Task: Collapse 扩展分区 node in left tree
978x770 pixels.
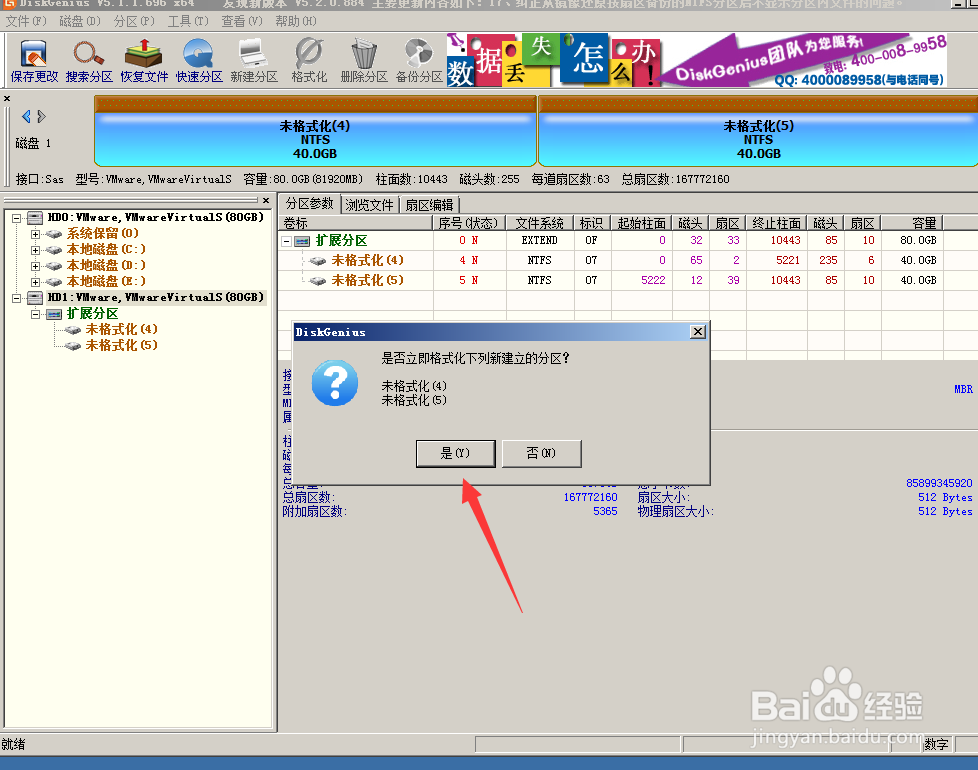Action: (x=36, y=314)
